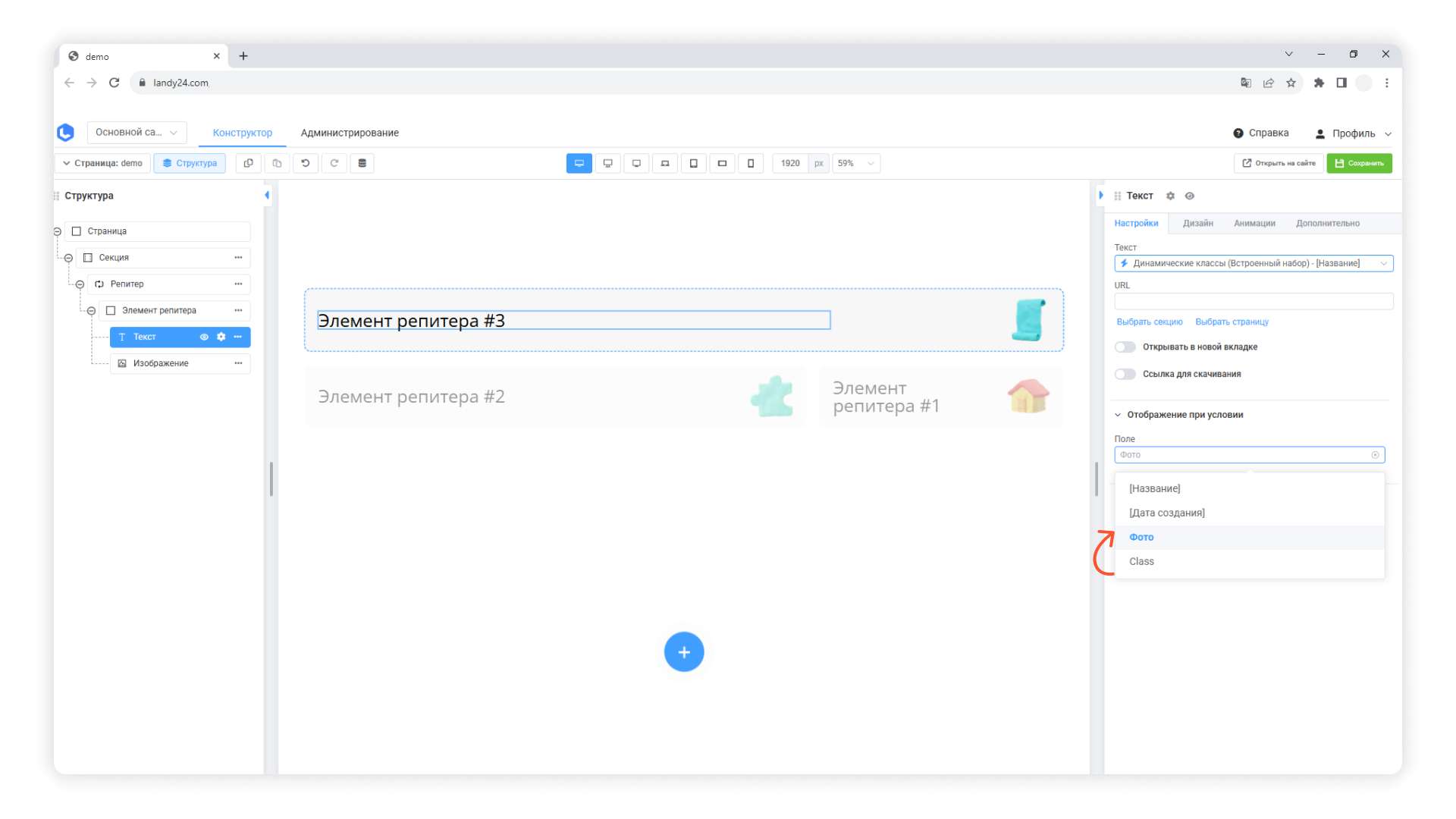The width and height of the screenshot is (1456, 819).
Task: Toggle "Открывать в новой вкладке" switch
Action: 1125,347
